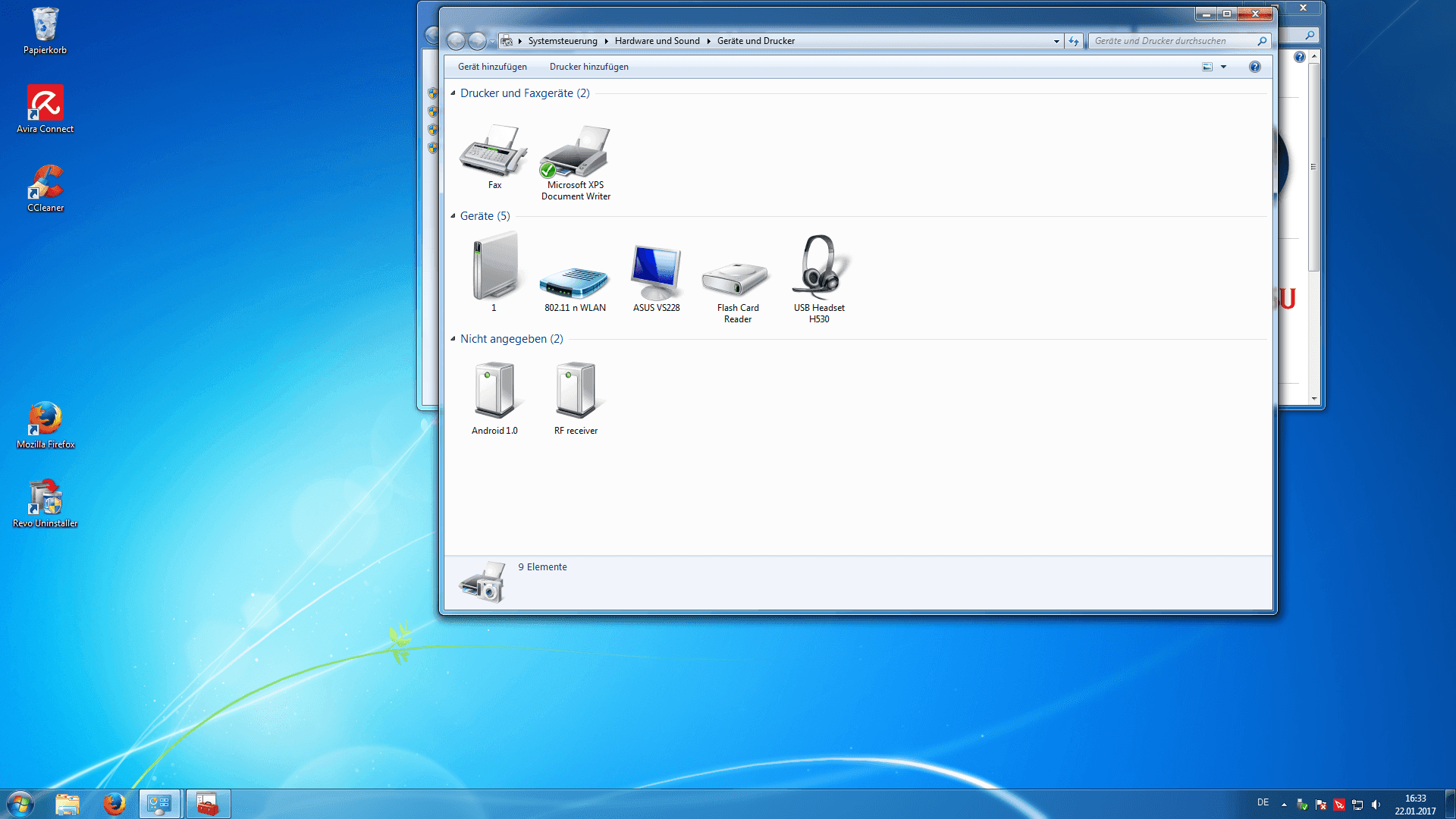Open Revo Uninstaller desktop shortcut
The height and width of the screenshot is (819, 1456).
click(x=45, y=504)
